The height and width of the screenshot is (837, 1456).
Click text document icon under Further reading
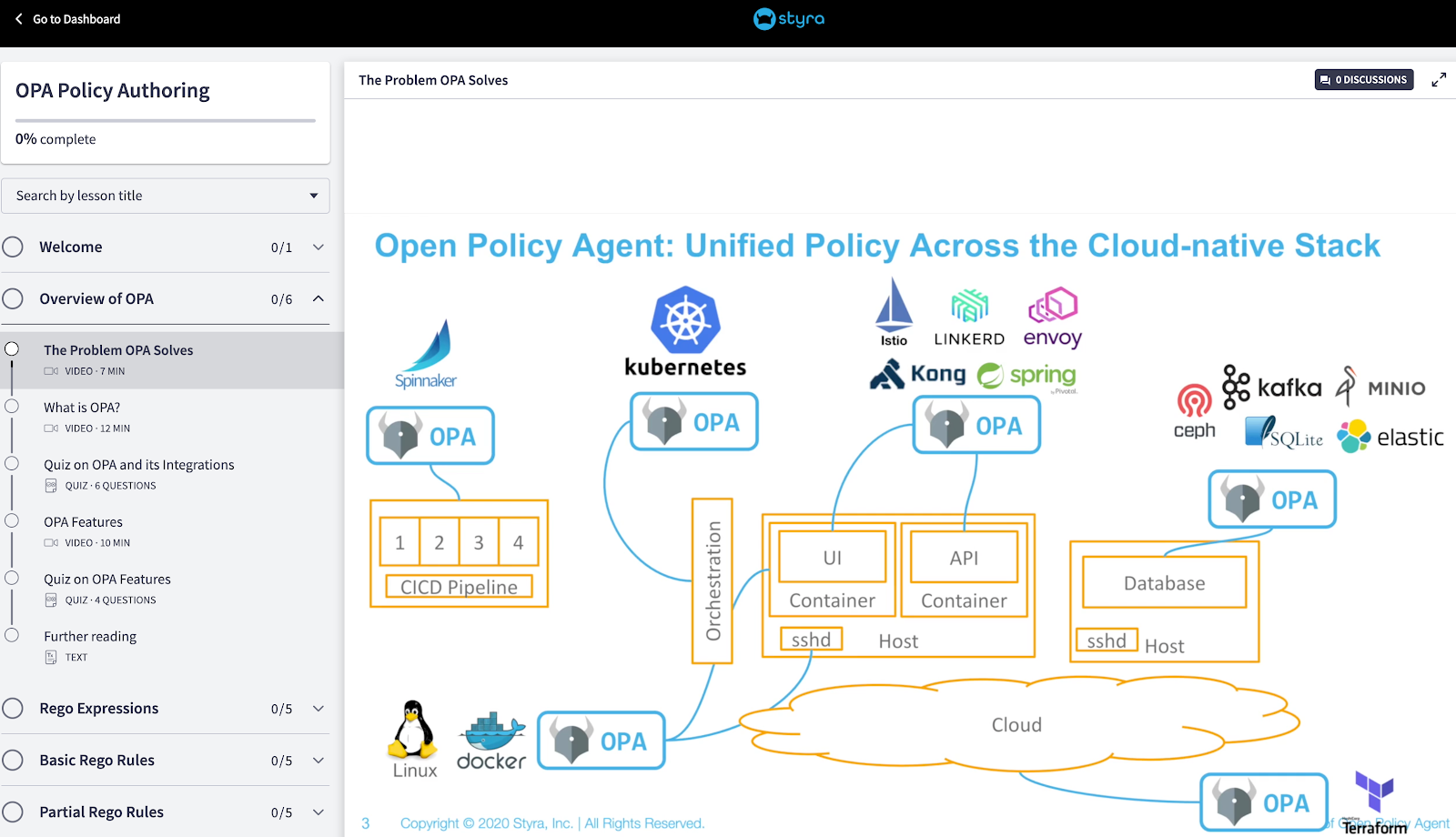click(x=51, y=658)
